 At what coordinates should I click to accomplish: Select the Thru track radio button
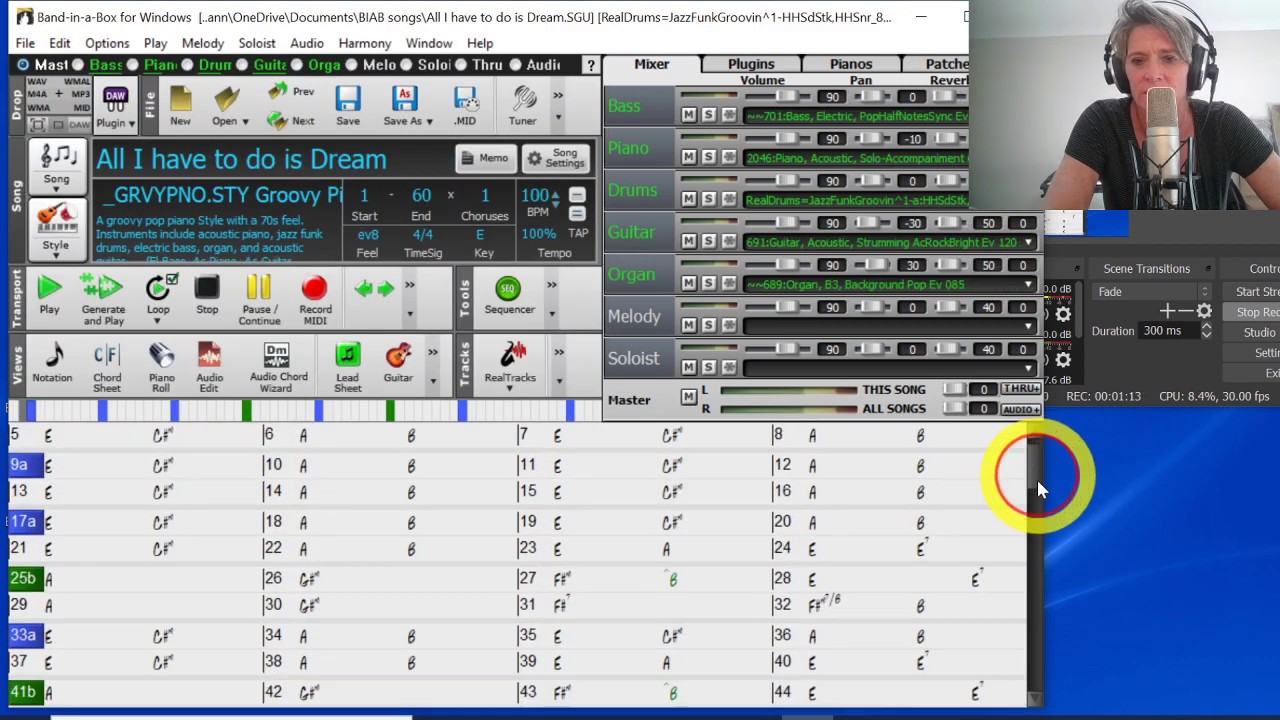[x=461, y=65]
